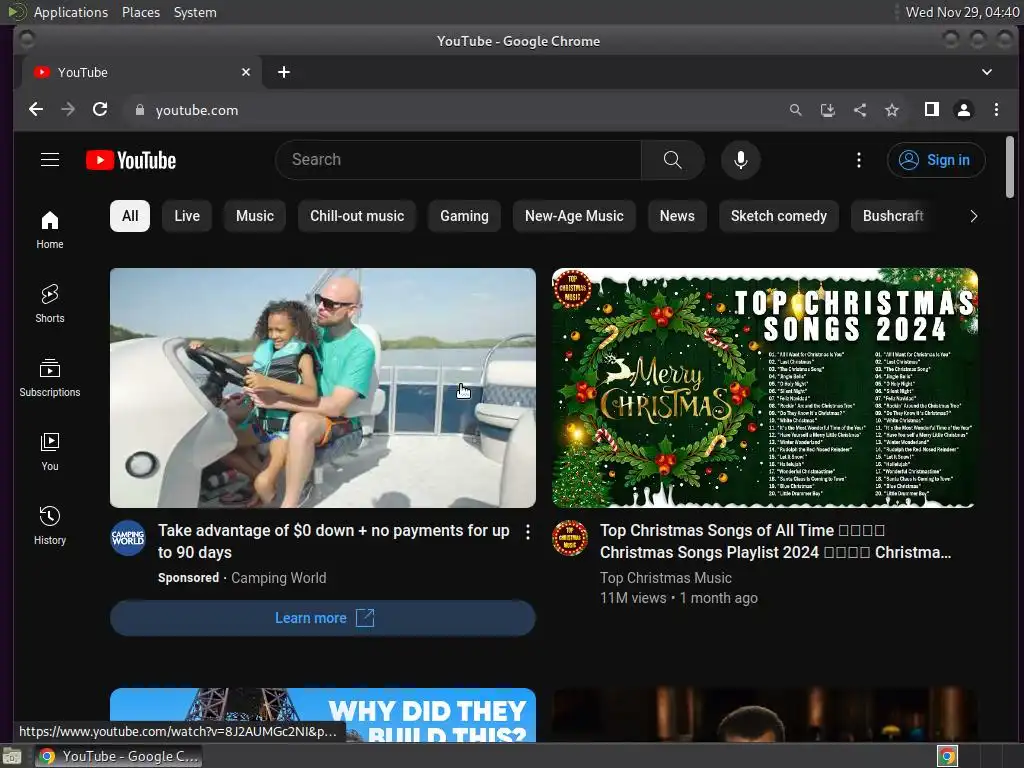
Task: Close the YouTube tab
Action: pos(246,72)
